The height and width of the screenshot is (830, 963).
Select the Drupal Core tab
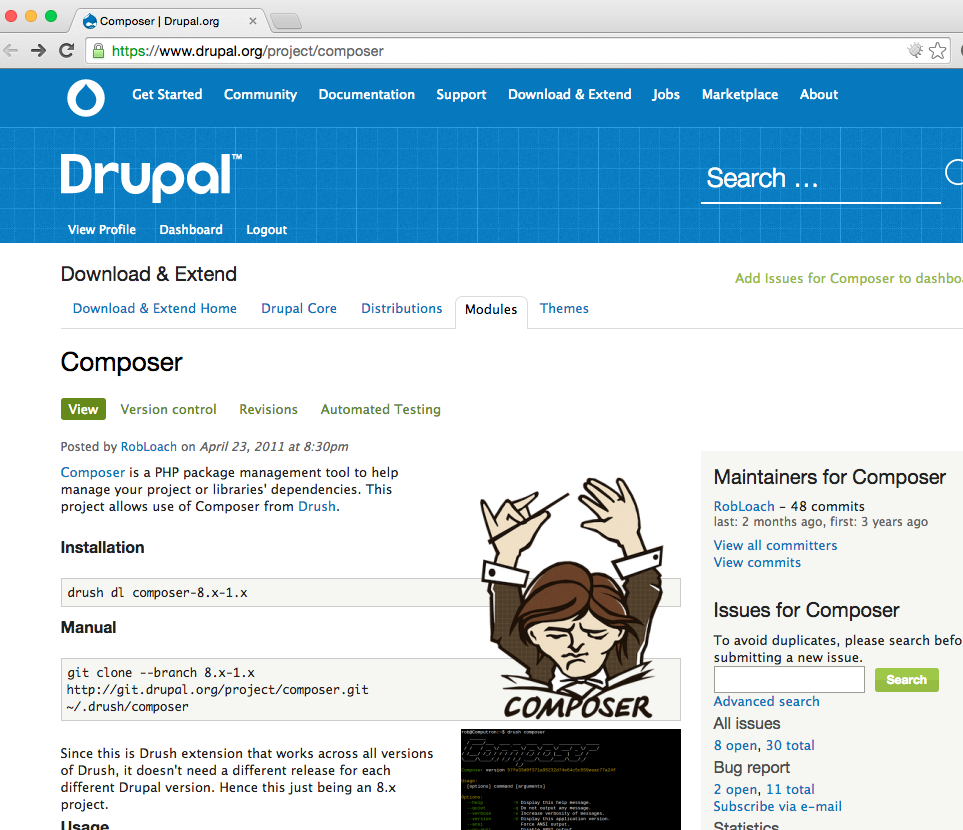tap(299, 308)
